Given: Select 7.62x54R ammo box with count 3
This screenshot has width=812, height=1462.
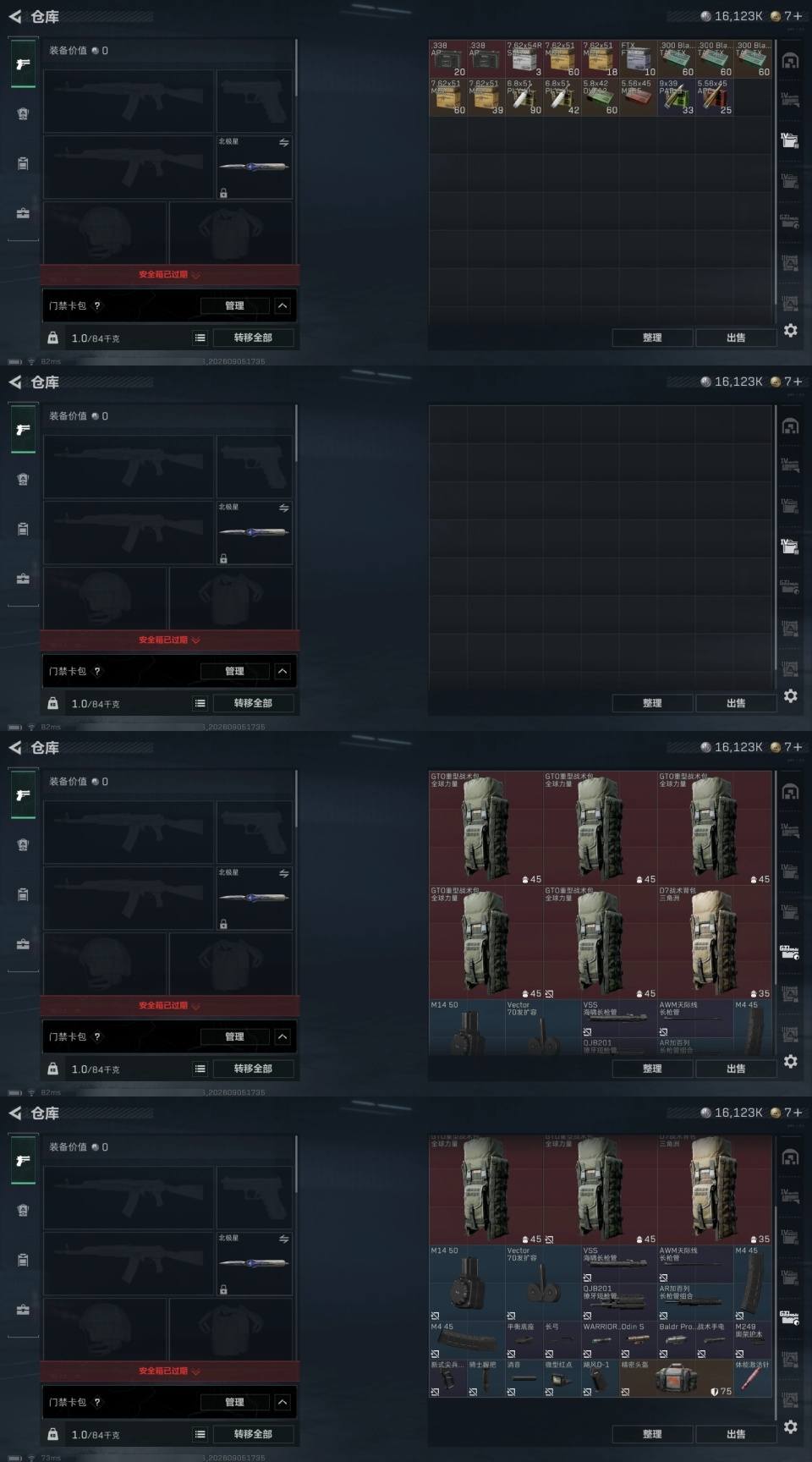Looking at the screenshot, I should click(524, 59).
